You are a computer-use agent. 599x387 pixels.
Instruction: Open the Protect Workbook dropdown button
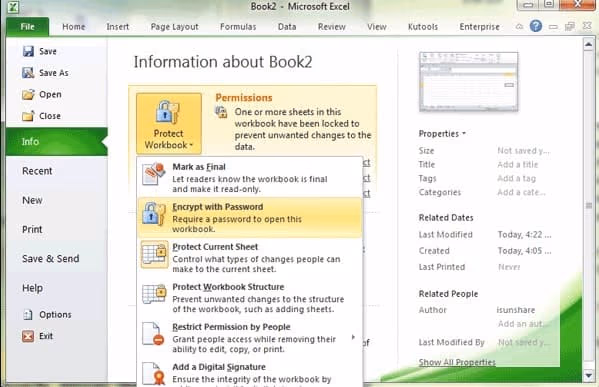coord(168,123)
